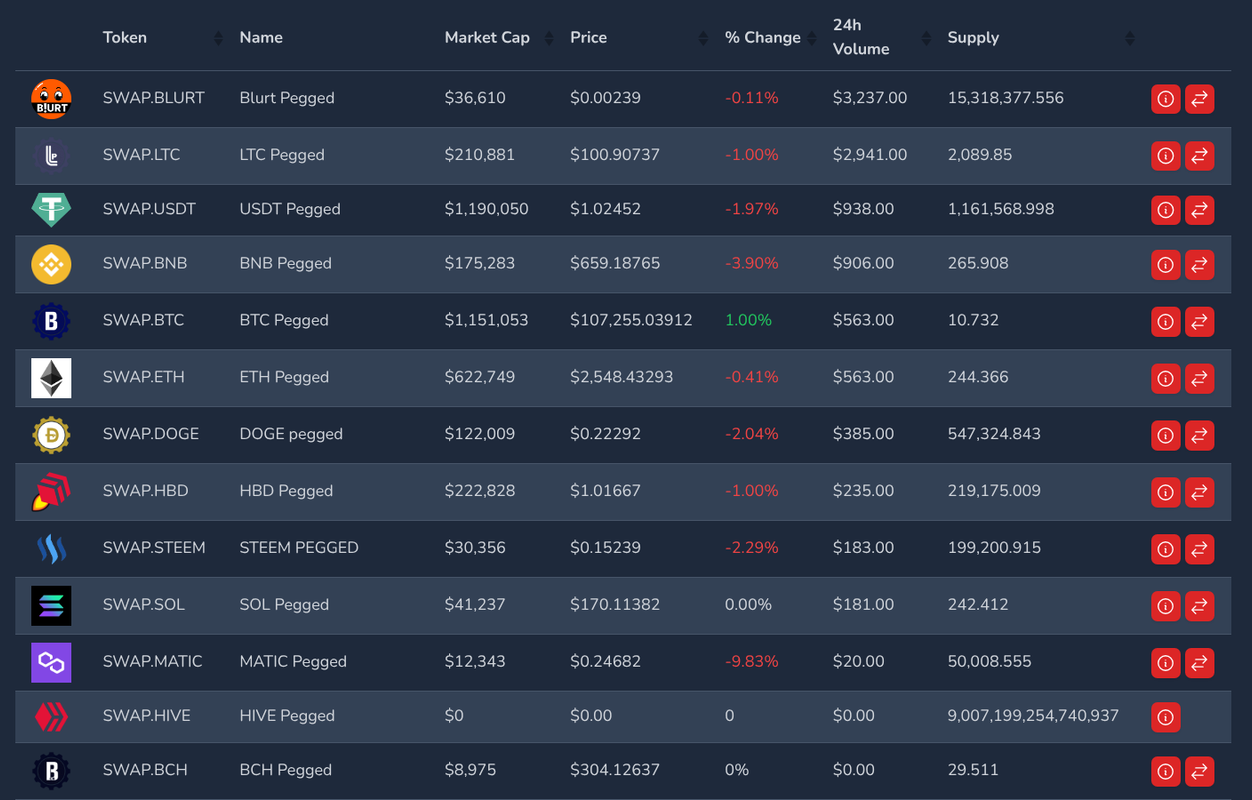Click the swap arrows for SWAP.BTC

(x=1199, y=321)
